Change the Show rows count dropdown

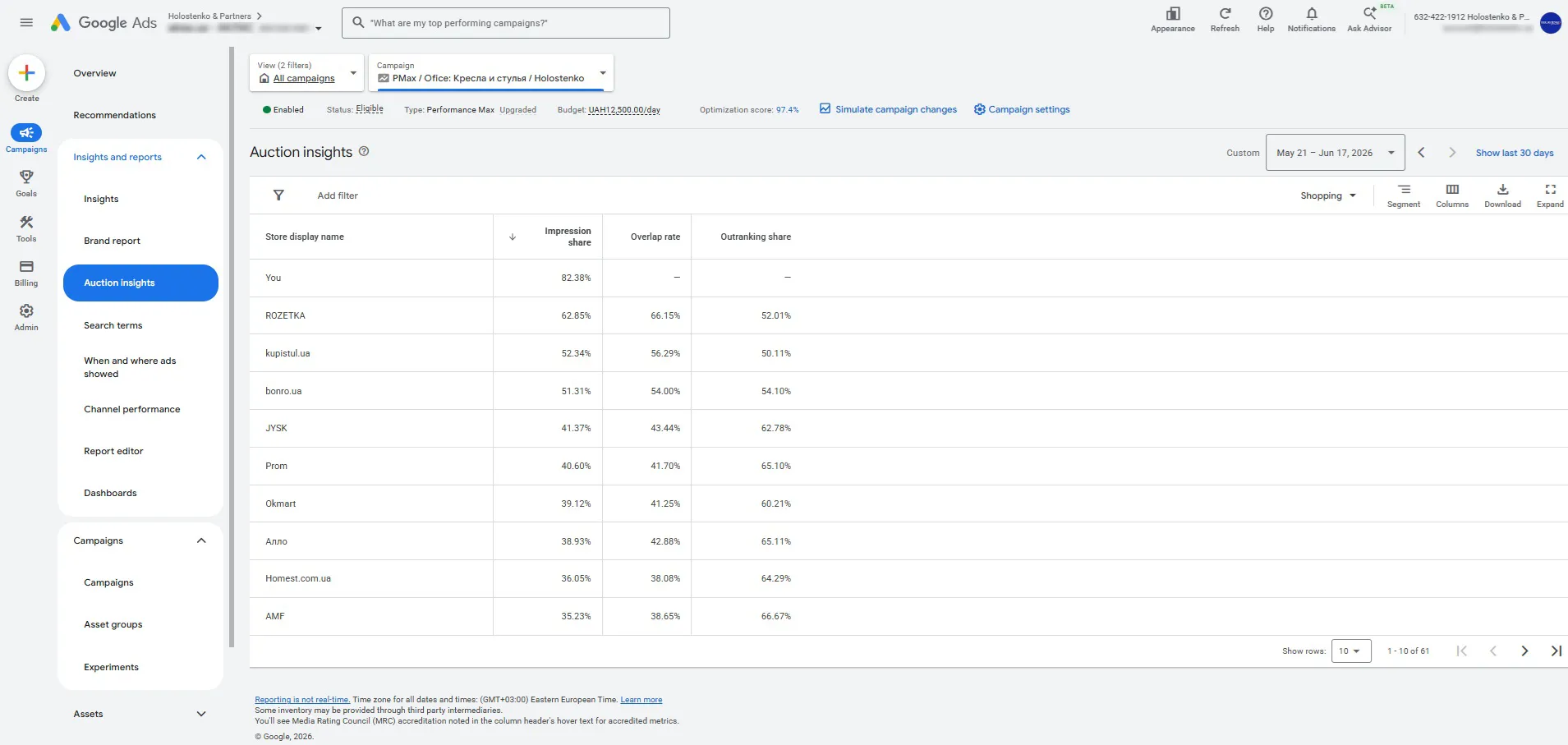point(1351,651)
